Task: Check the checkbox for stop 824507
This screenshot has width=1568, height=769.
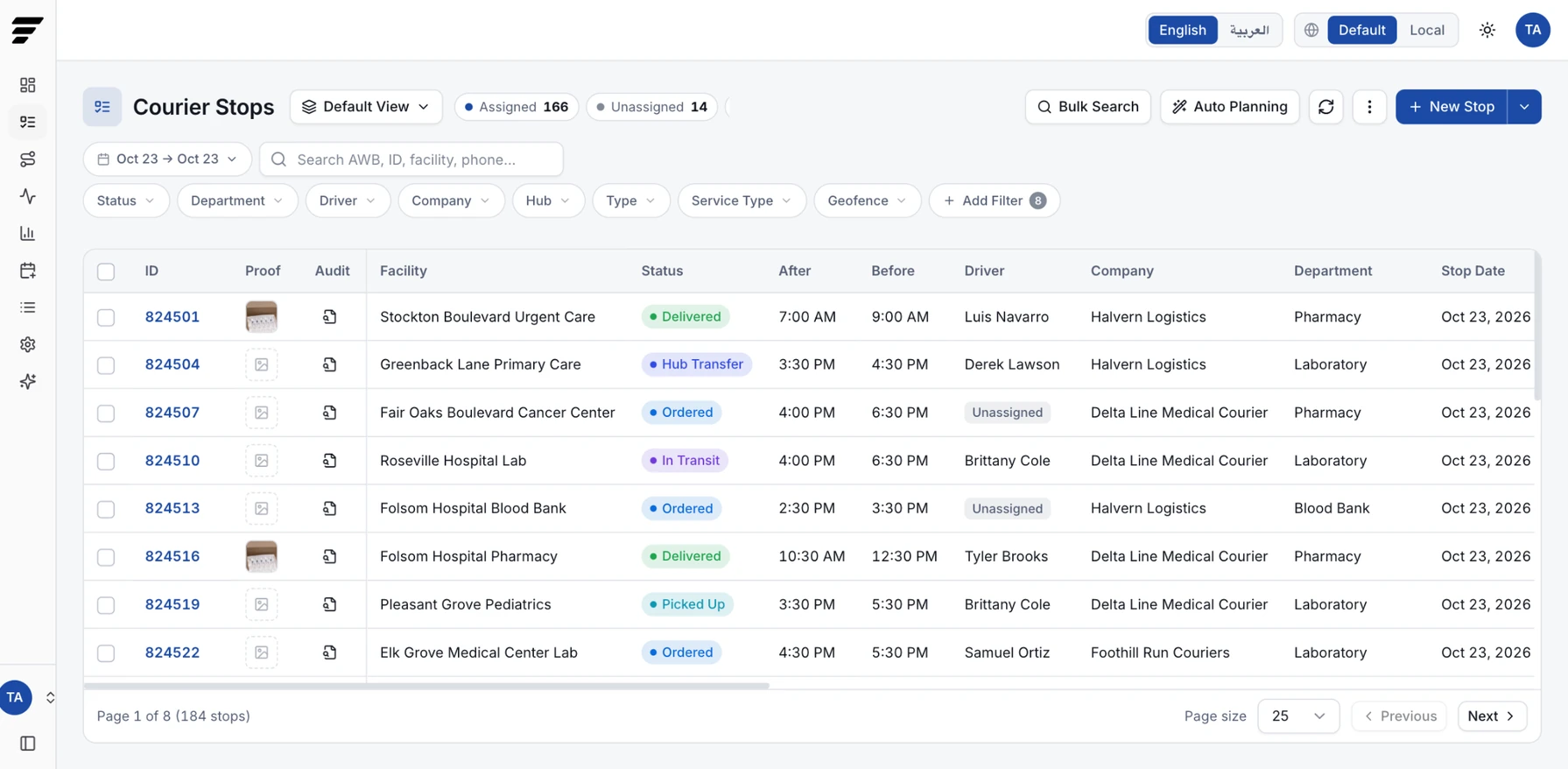Action: (x=106, y=413)
